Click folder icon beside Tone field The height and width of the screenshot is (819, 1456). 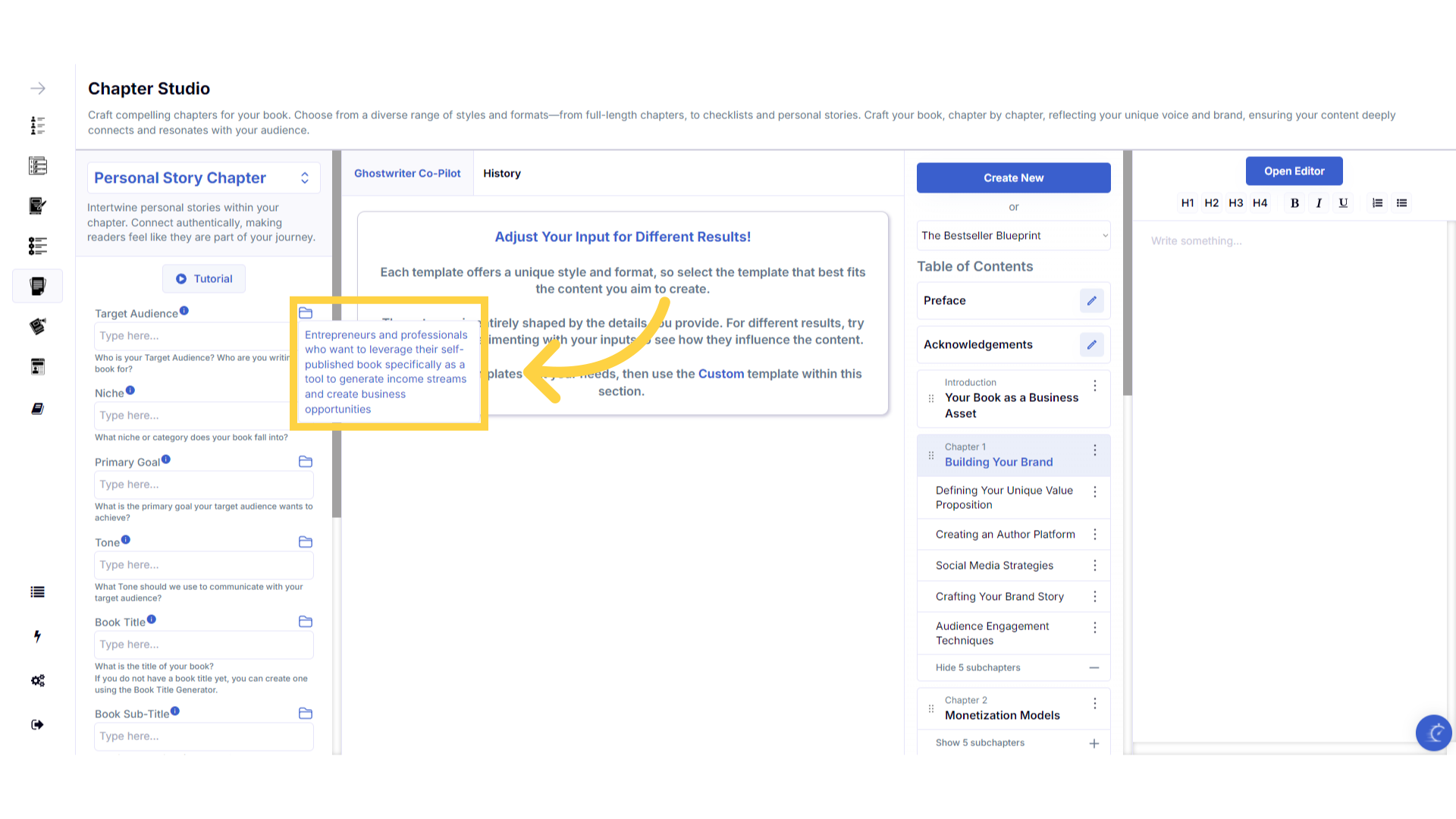[x=306, y=542]
